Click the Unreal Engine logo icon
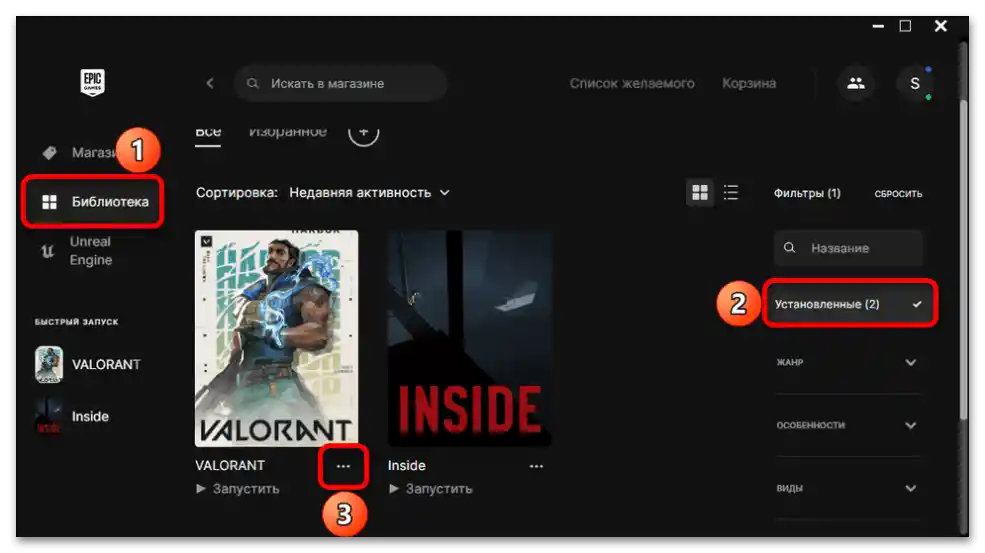This screenshot has height=553, width=985. (x=48, y=251)
